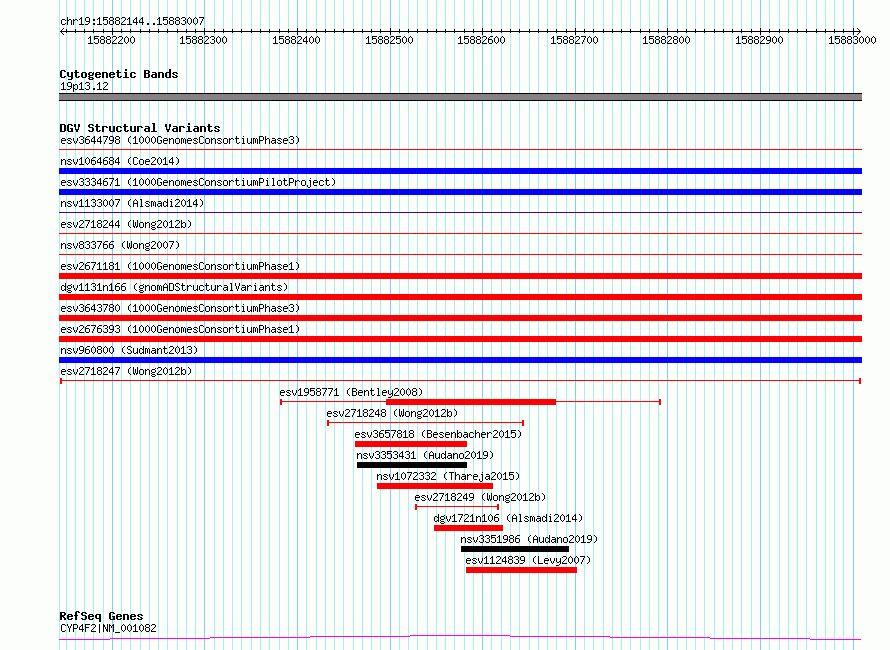
Task: Select the esv3657818 red feature bar
Action: [411, 444]
